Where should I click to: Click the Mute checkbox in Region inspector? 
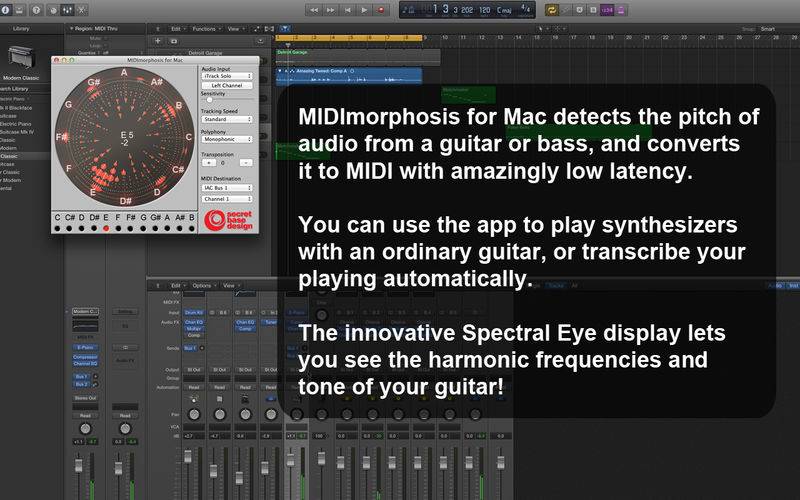click(107, 38)
